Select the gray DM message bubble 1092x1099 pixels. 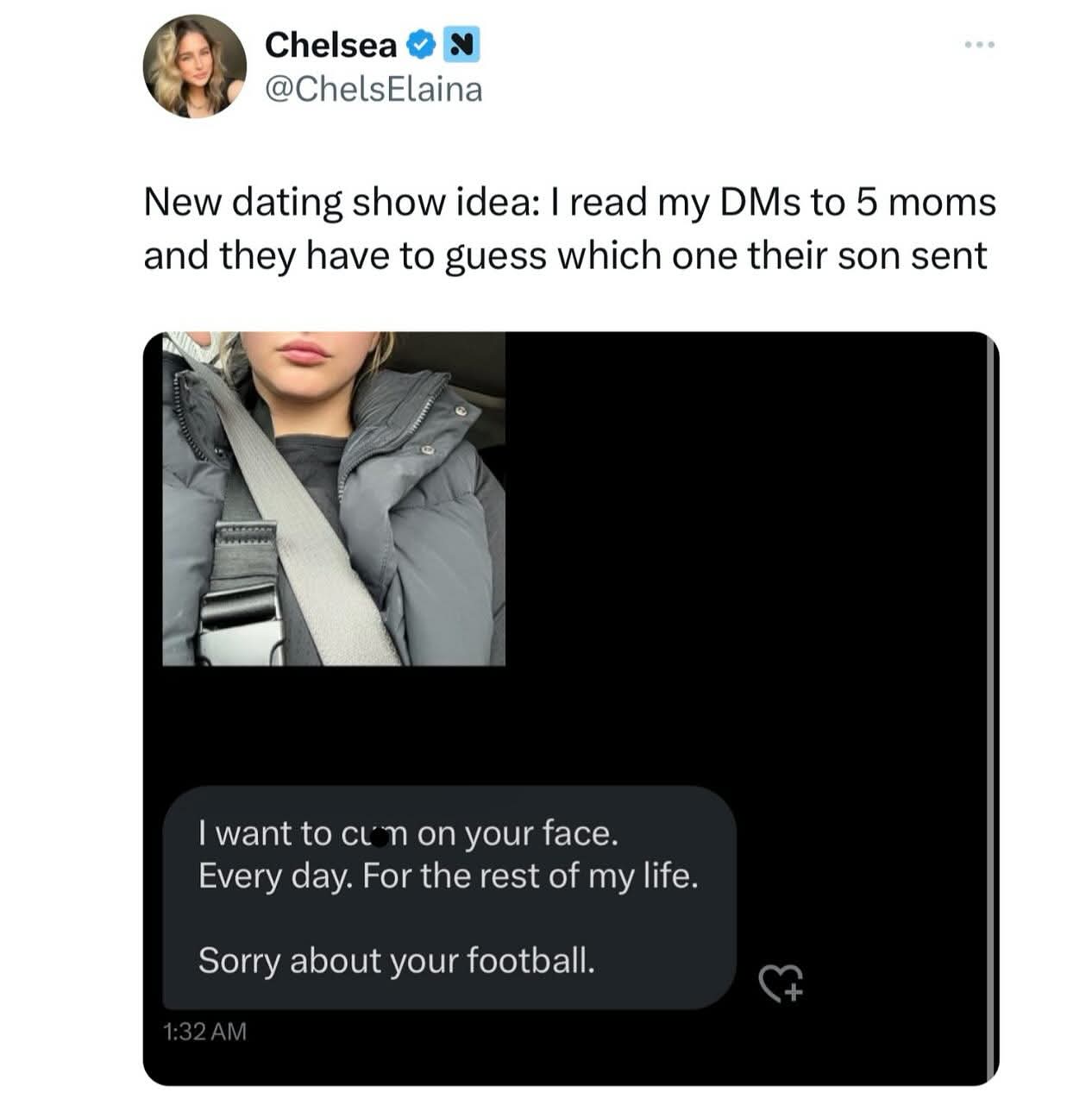click(x=449, y=897)
